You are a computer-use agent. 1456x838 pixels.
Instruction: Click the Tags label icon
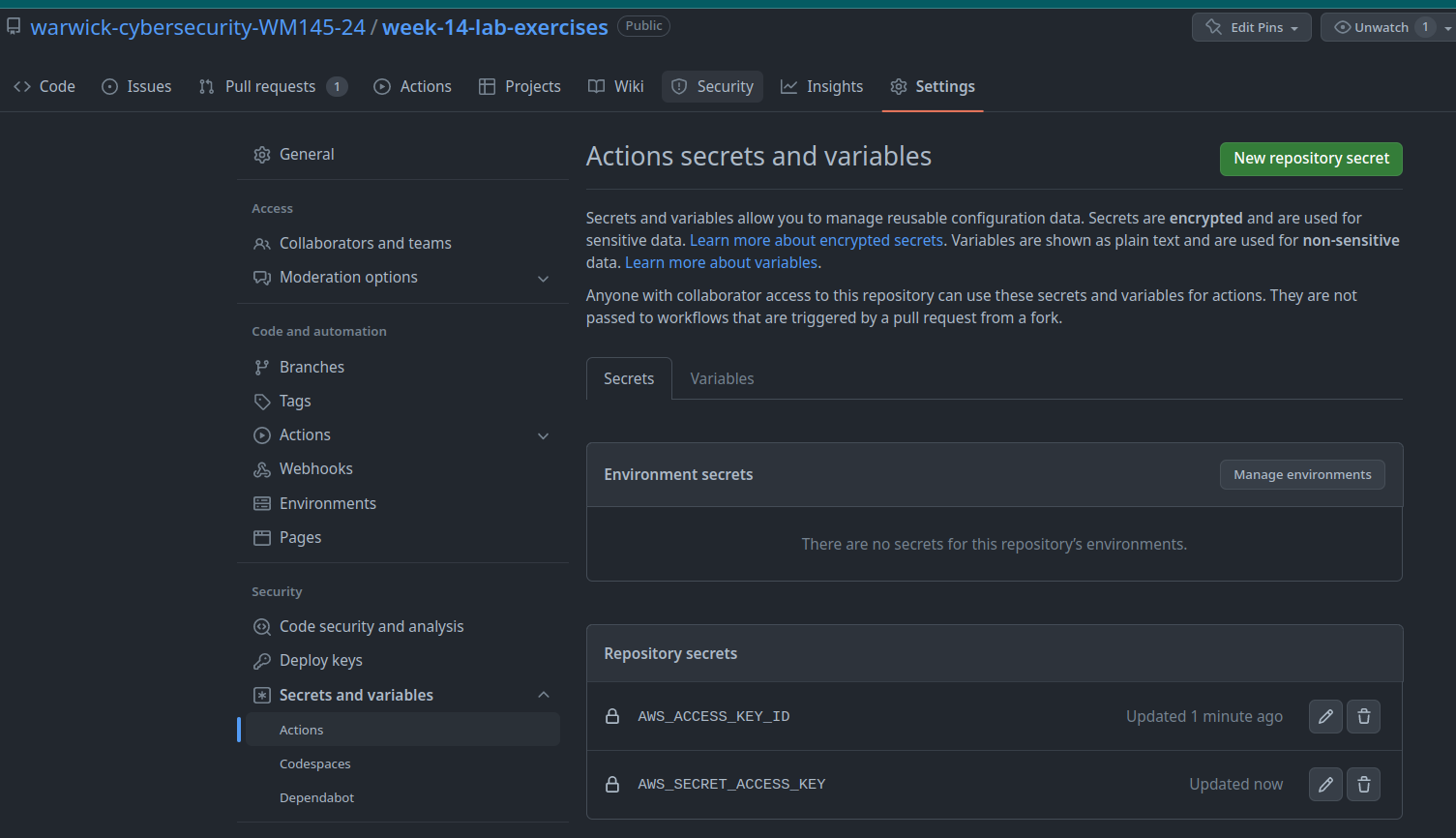[262, 402]
